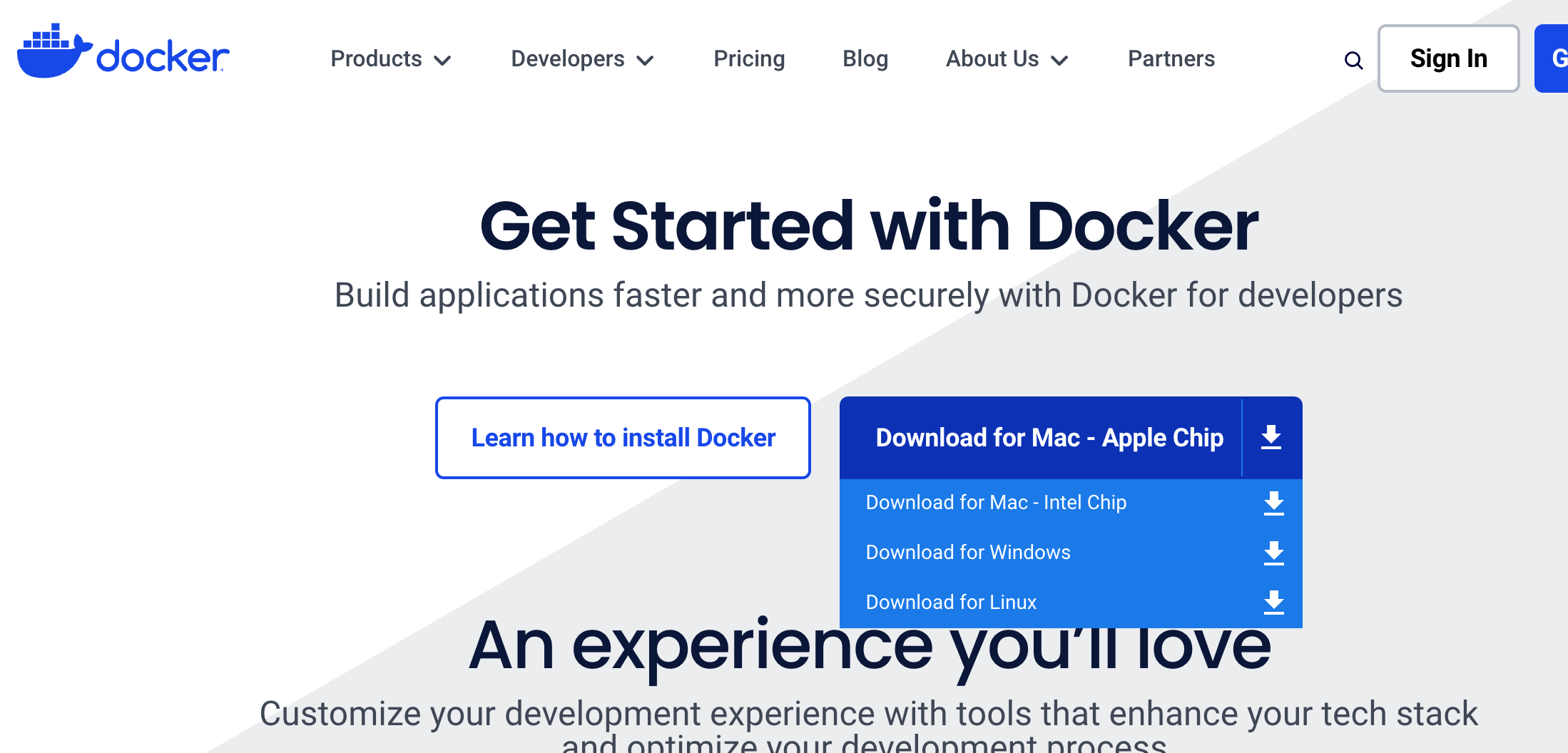Click the Docker whale logo
Image resolution: width=1568 pixels, height=753 pixels.
pyautogui.click(x=123, y=52)
